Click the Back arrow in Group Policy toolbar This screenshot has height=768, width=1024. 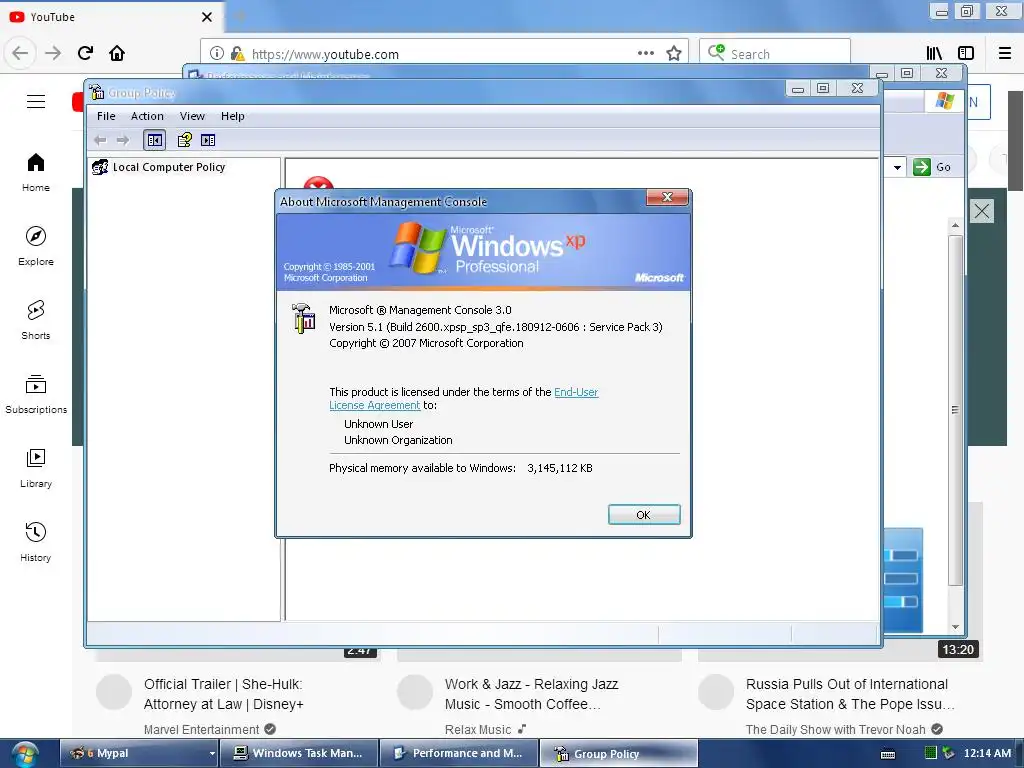(x=100, y=140)
